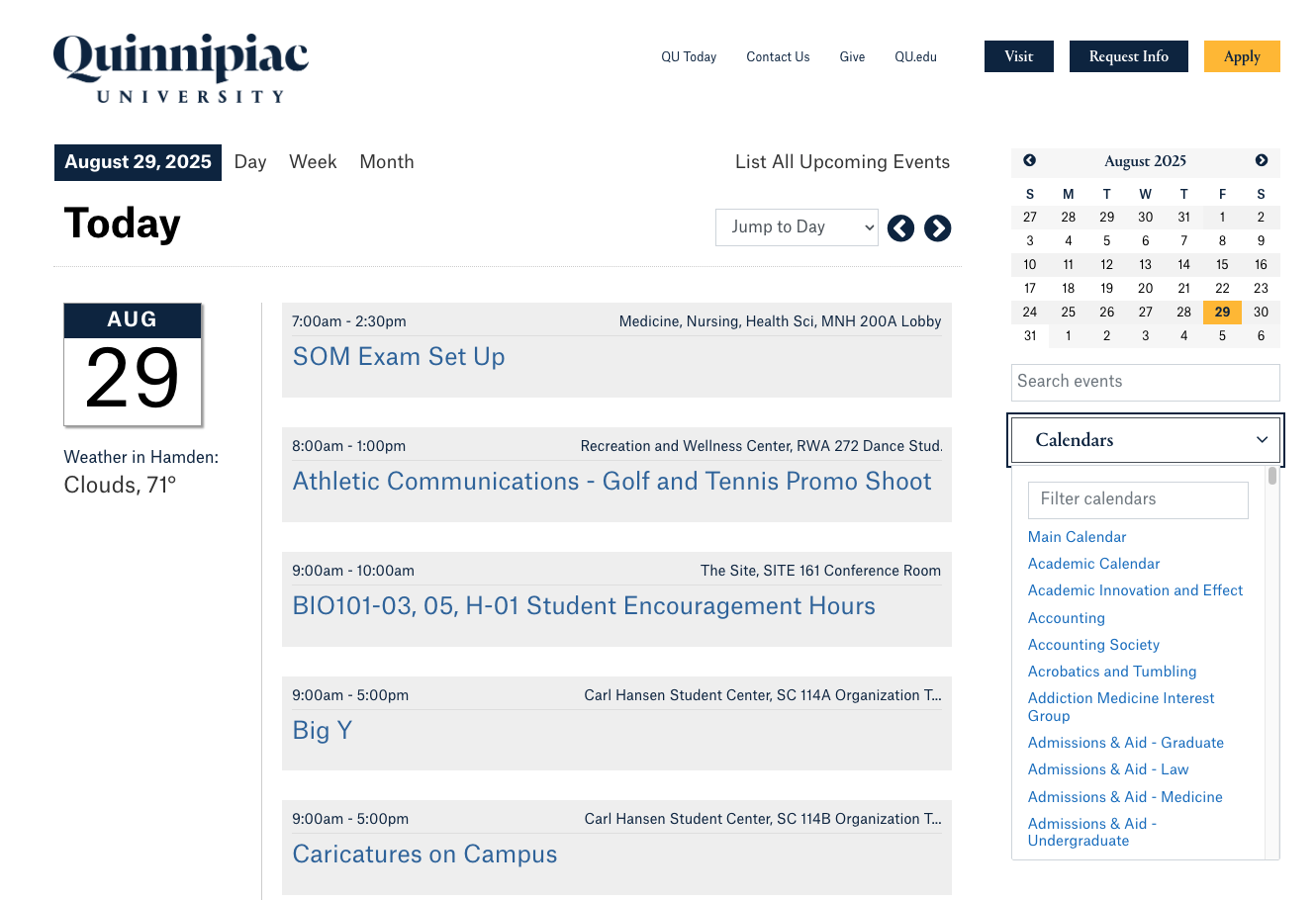Click the AUG 29 date tile
The width and height of the screenshot is (1316, 900).
pos(133,365)
